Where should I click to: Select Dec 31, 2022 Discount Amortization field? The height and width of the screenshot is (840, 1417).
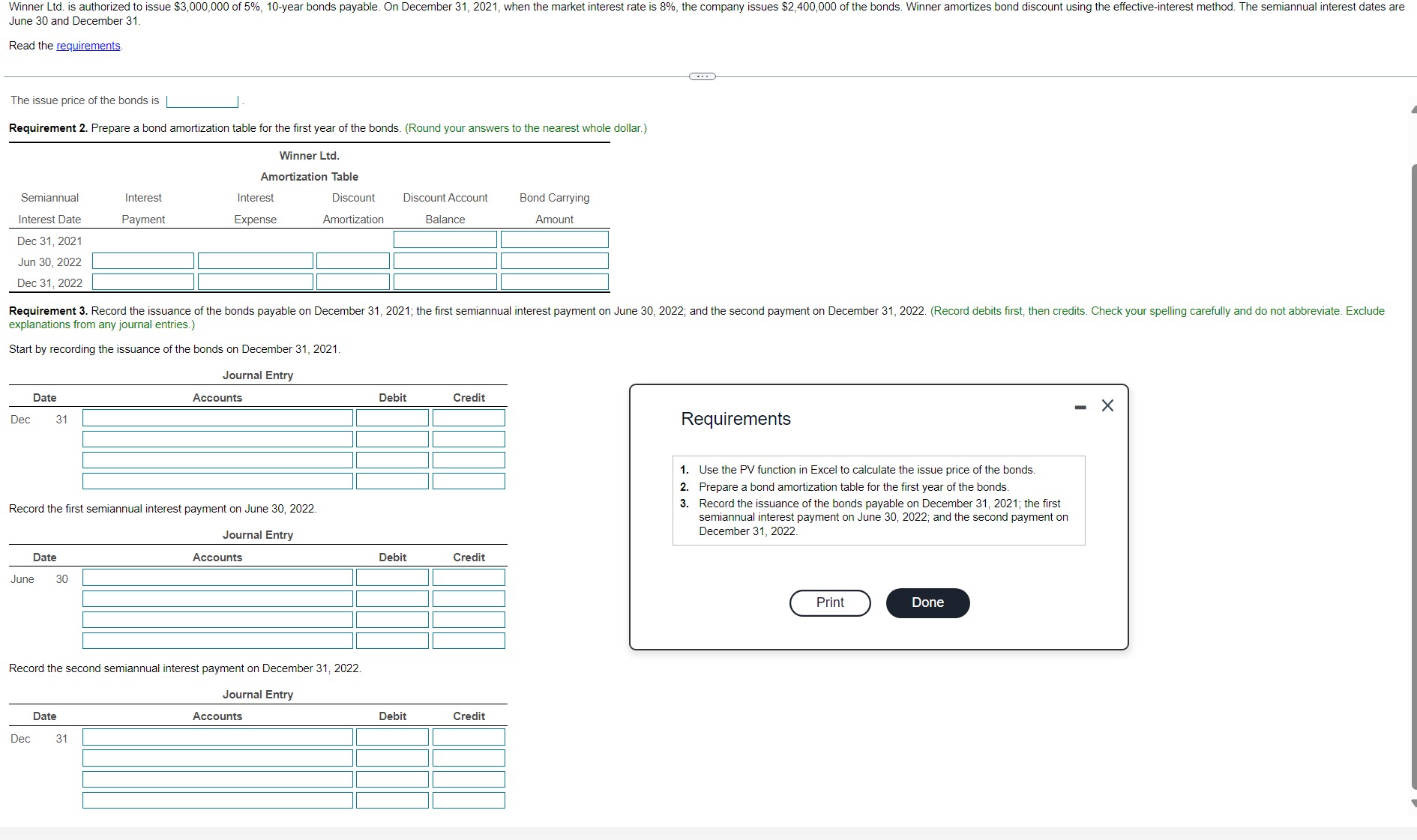pyautogui.click(x=353, y=282)
